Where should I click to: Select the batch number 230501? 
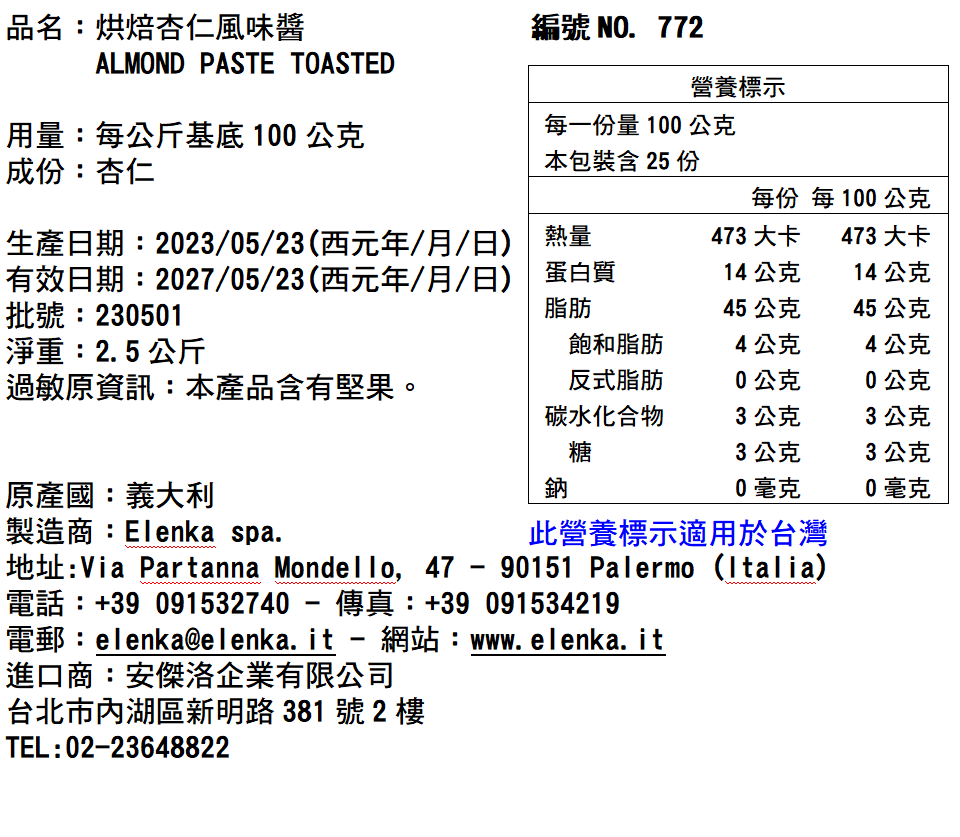coord(139,315)
